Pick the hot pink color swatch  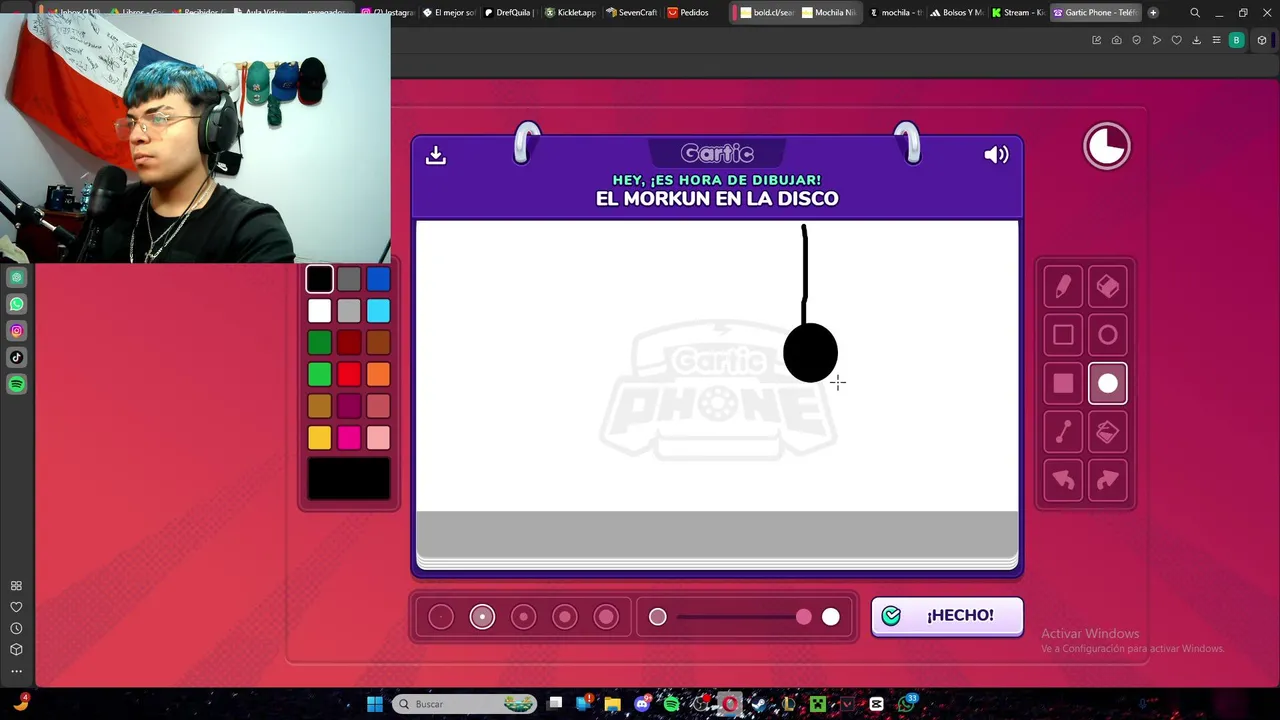point(349,437)
